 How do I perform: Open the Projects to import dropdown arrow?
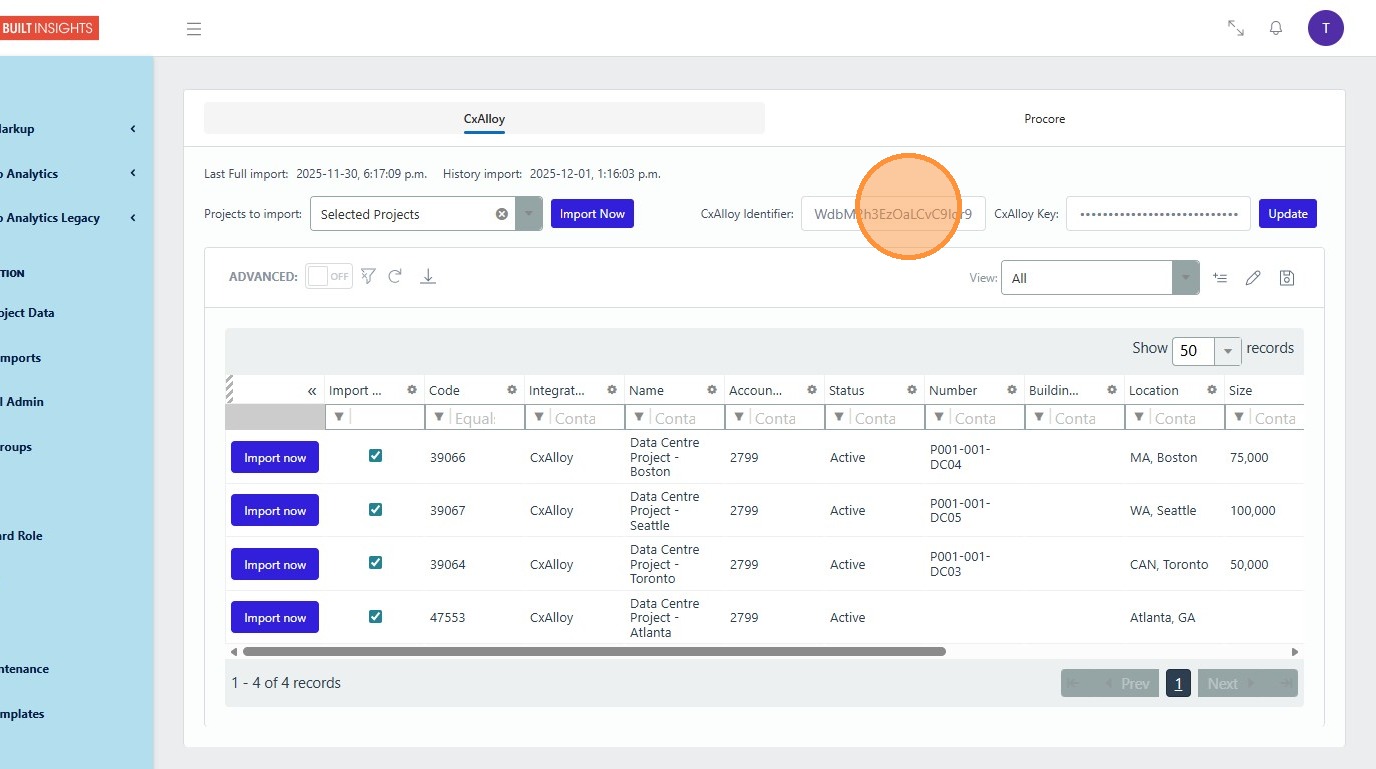click(529, 214)
